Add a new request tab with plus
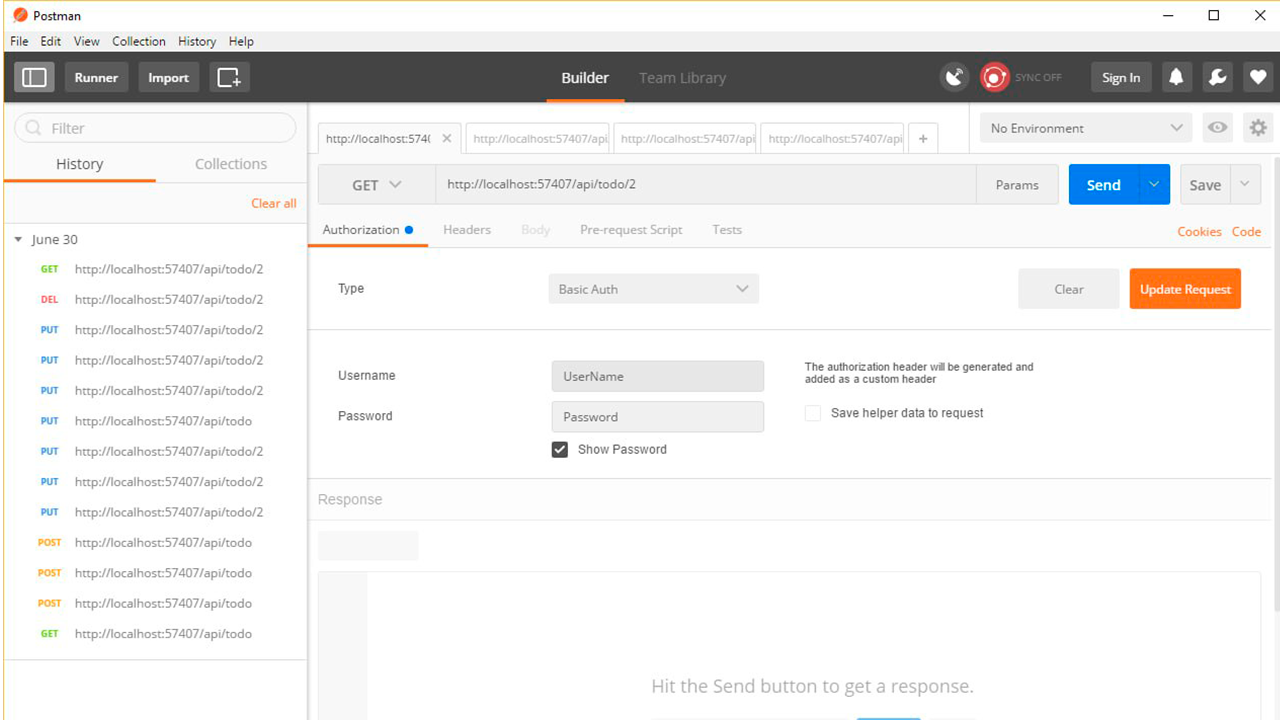Image resolution: width=1280 pixels, height=720 pixels. coord(923,139)
